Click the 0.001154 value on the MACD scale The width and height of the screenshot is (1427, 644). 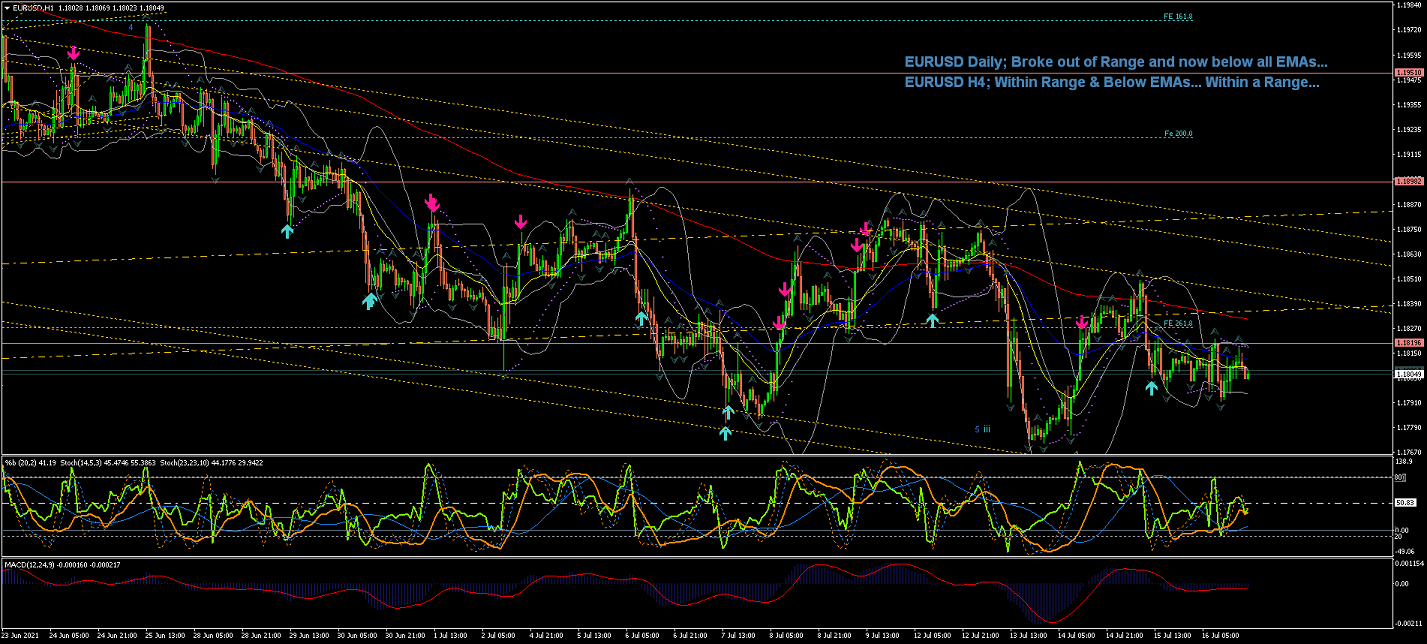tap(1408, 566)
